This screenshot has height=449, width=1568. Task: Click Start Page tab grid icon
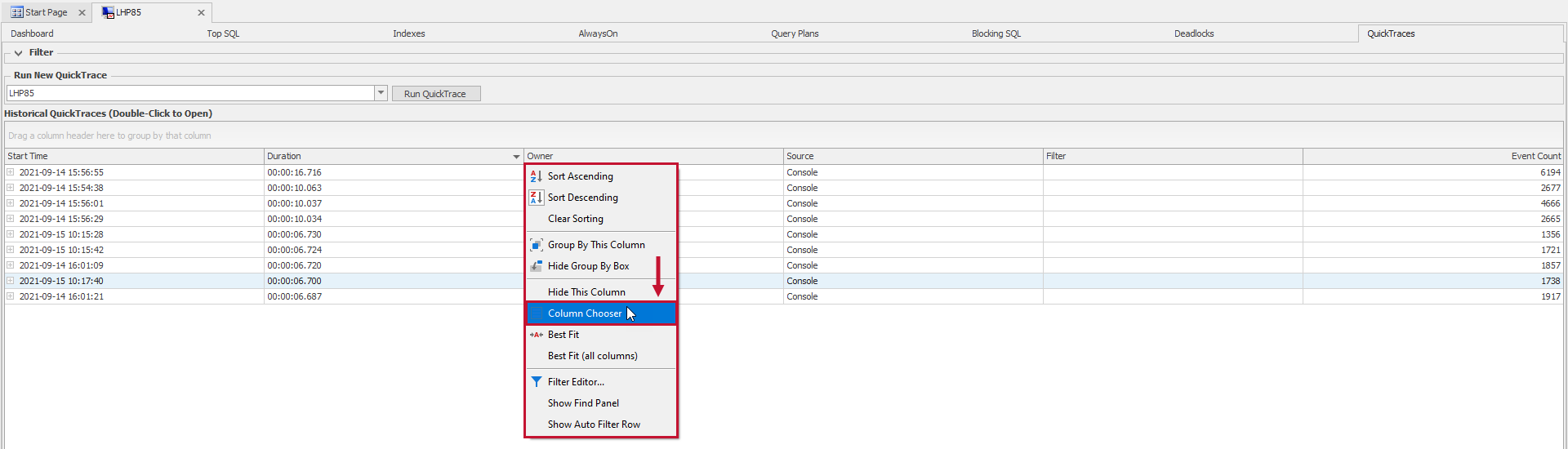click(16, 12)
